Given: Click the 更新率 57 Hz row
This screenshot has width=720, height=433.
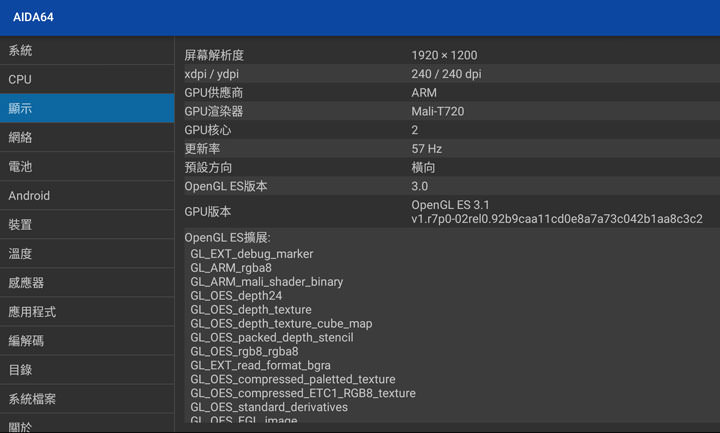Looking at the screenshot, I should coord(446,149).
